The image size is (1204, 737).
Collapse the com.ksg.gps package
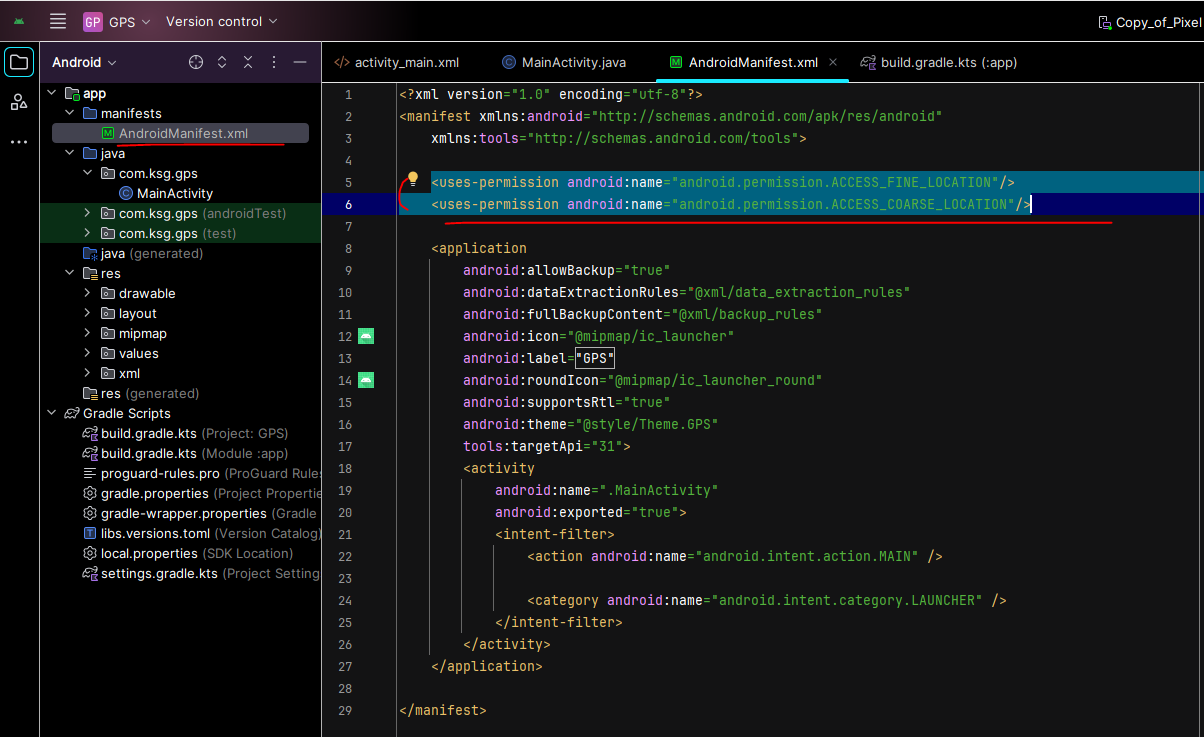(x=88, y=173)
